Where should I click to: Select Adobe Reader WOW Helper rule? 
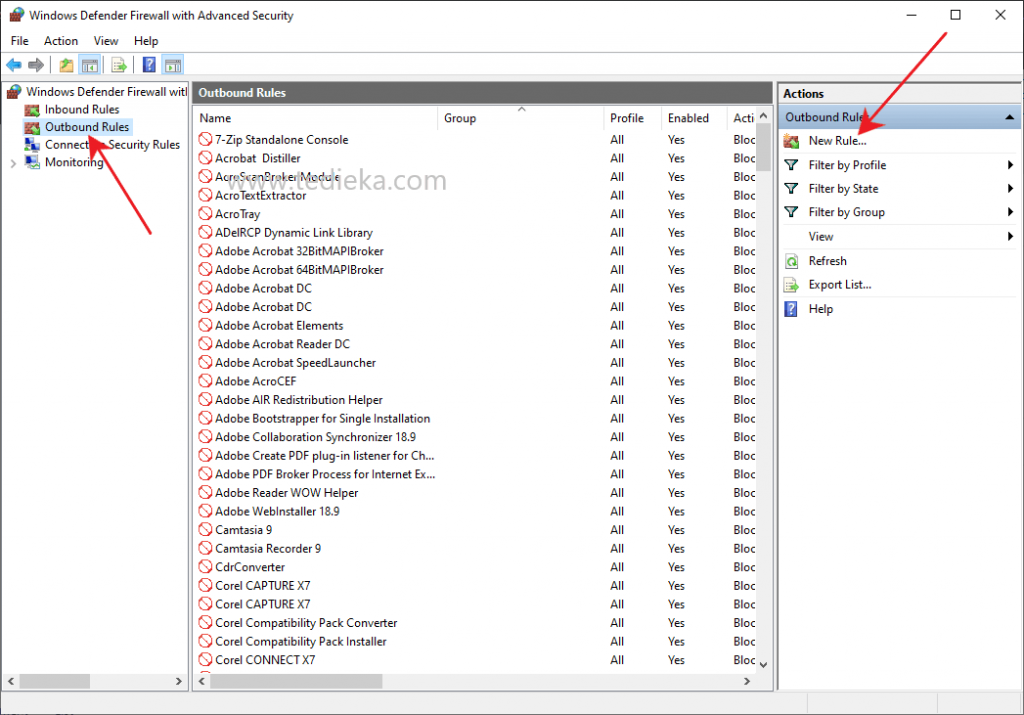click(x=286, y=492)
